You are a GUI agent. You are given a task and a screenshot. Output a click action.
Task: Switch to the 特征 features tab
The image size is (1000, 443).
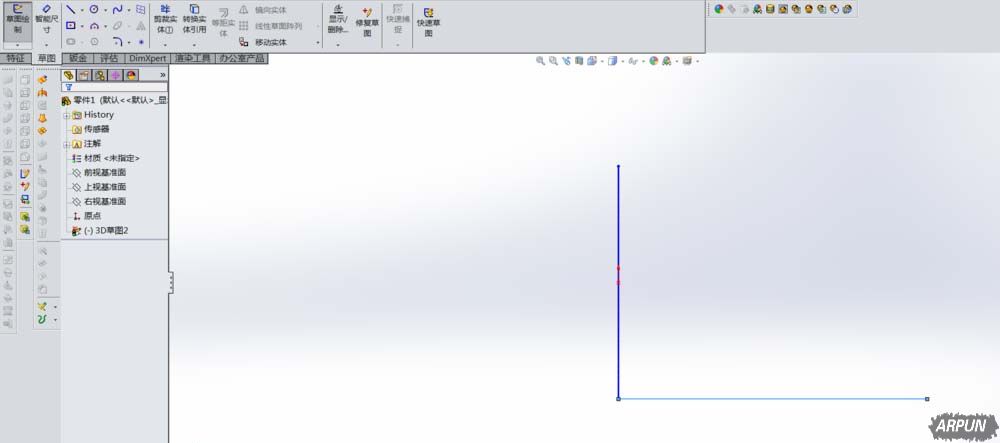(x=16, y=59)
